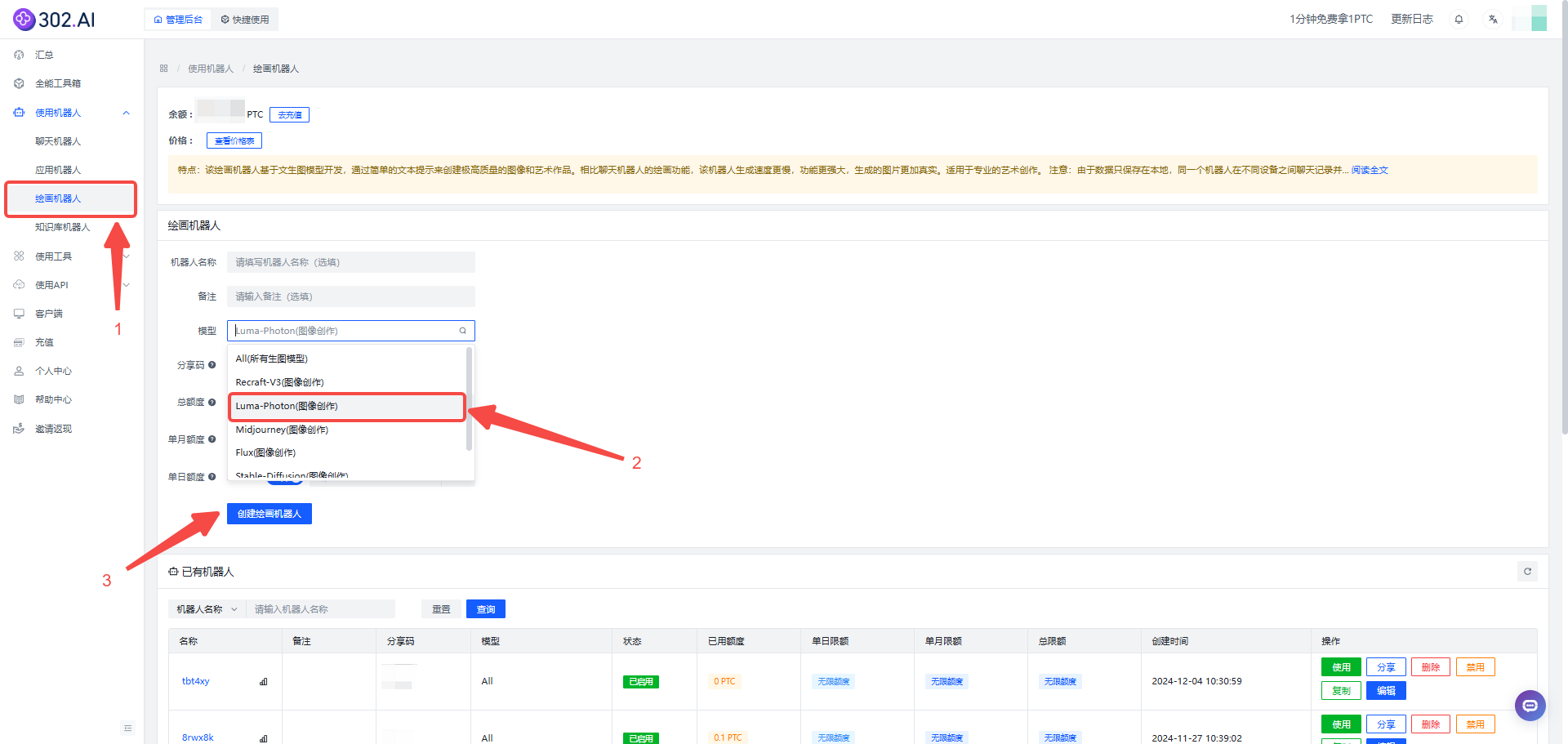The width and height of the screenshot is (1568, 744).
Task: Open 知识库机器人 in the sidebar
Action: (62, 227)
